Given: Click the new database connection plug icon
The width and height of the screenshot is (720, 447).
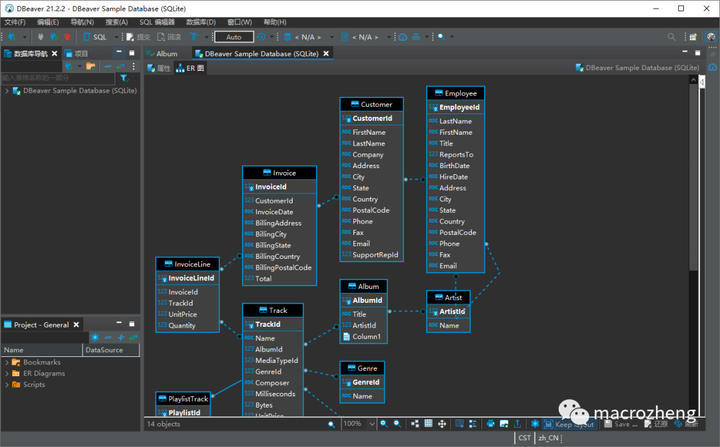Looking at the screenshot, I should point(11,37).
